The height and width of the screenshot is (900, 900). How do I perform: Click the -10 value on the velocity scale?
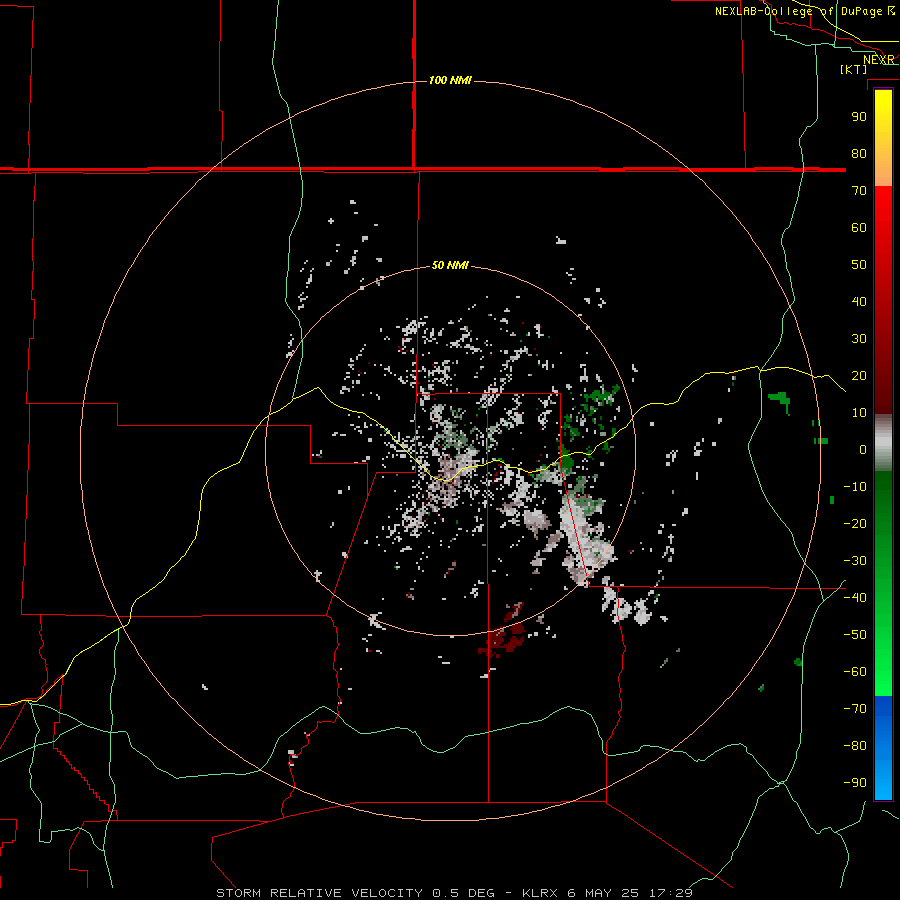tap(855, 487)
